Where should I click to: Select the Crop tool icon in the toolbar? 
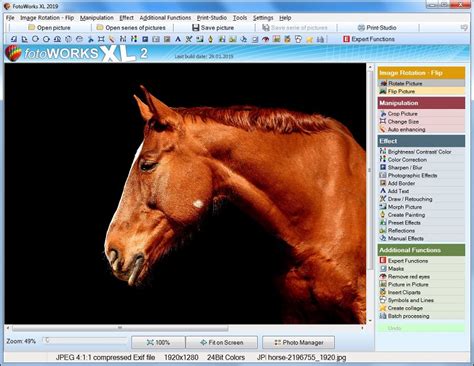[90, 39]
